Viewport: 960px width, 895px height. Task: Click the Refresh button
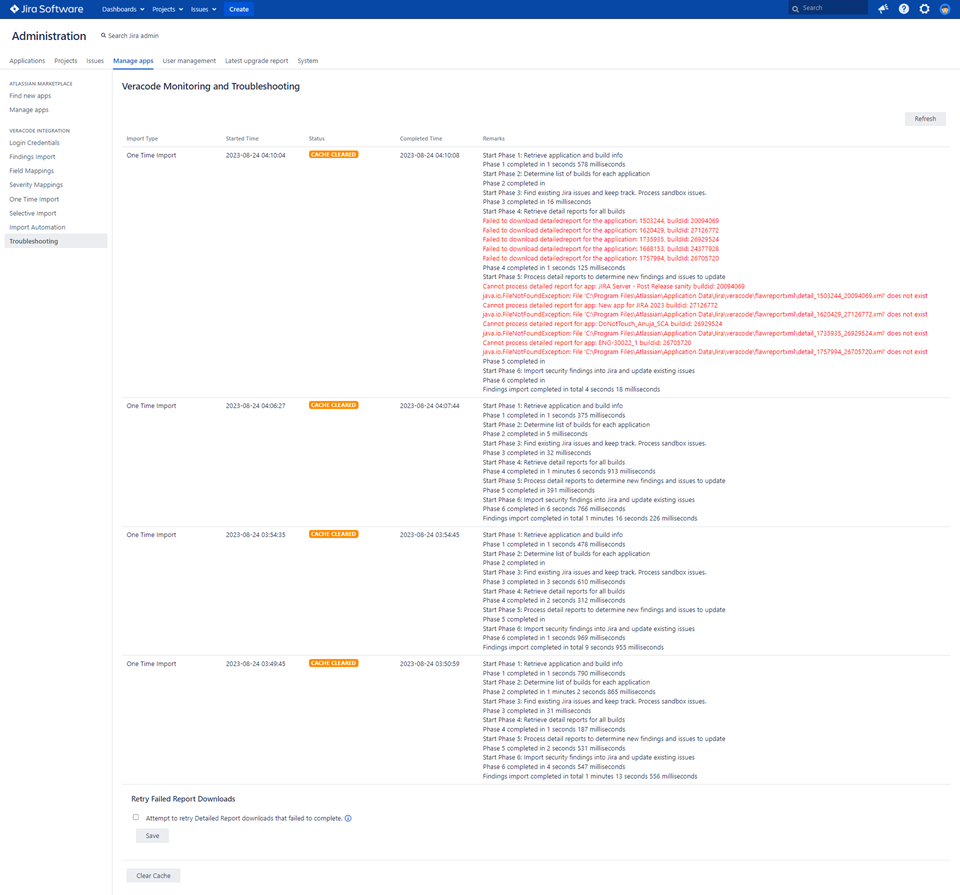[925, 119]
